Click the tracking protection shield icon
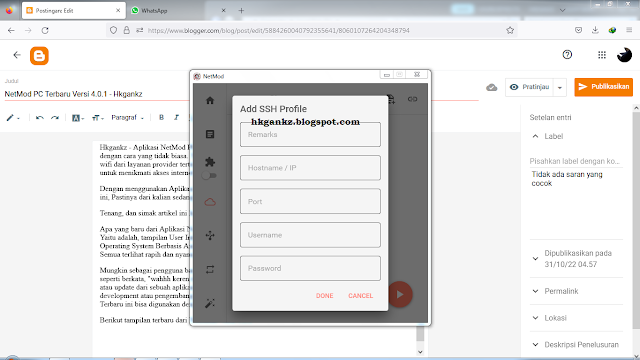The height and width of the screenshot is (360, 640). 113,30
